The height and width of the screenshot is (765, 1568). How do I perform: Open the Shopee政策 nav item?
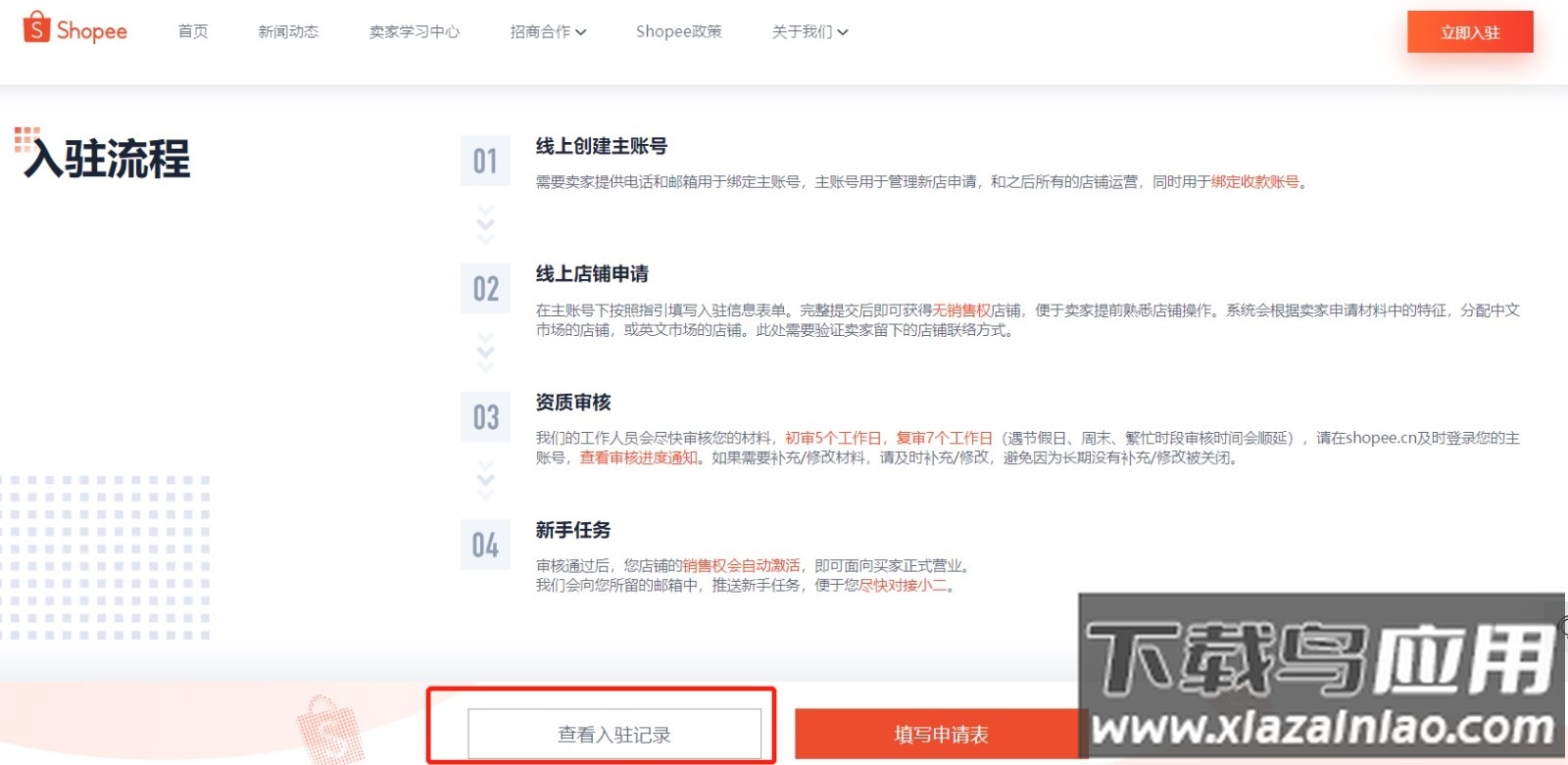pos(678,31)
